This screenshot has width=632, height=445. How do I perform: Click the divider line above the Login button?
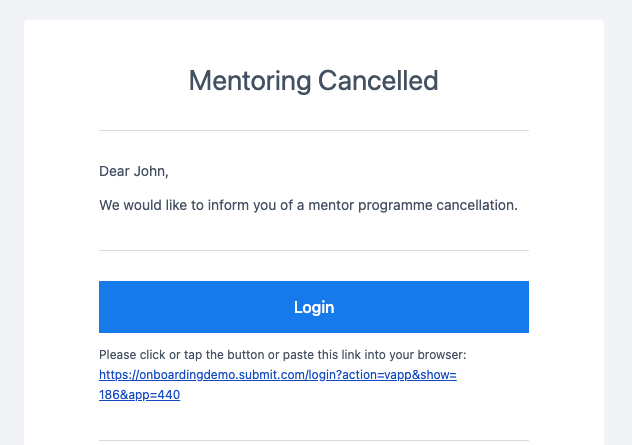(x=314, y=250)
